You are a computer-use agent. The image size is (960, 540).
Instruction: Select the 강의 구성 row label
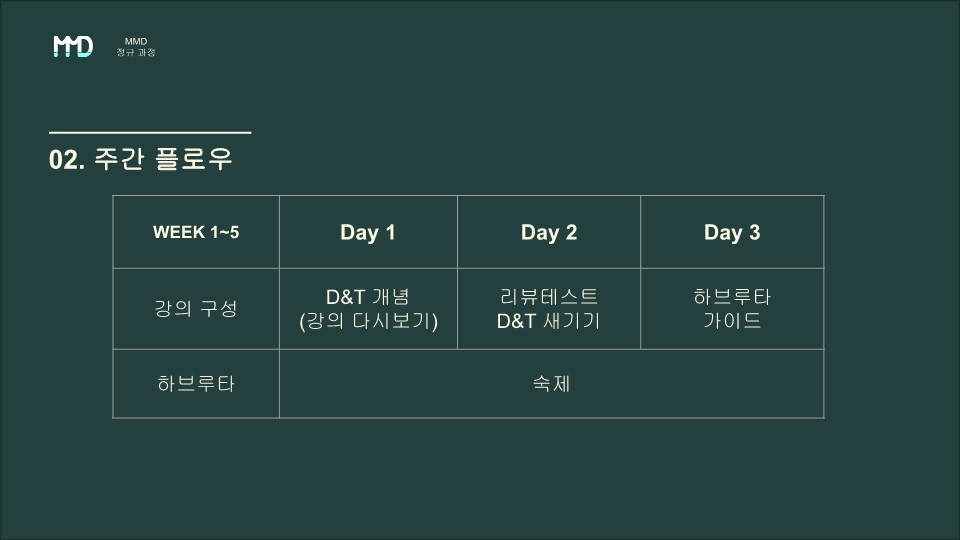point(196,308)
